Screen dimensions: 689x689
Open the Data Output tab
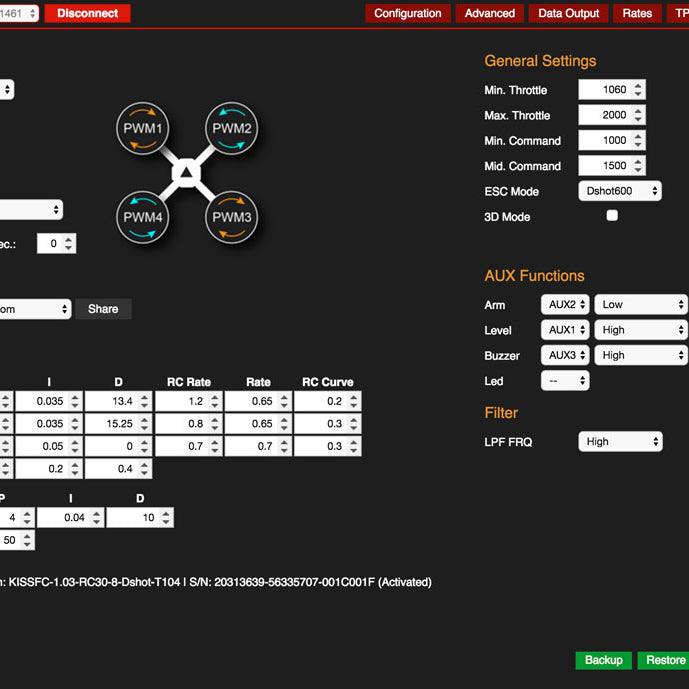(569, 13)
